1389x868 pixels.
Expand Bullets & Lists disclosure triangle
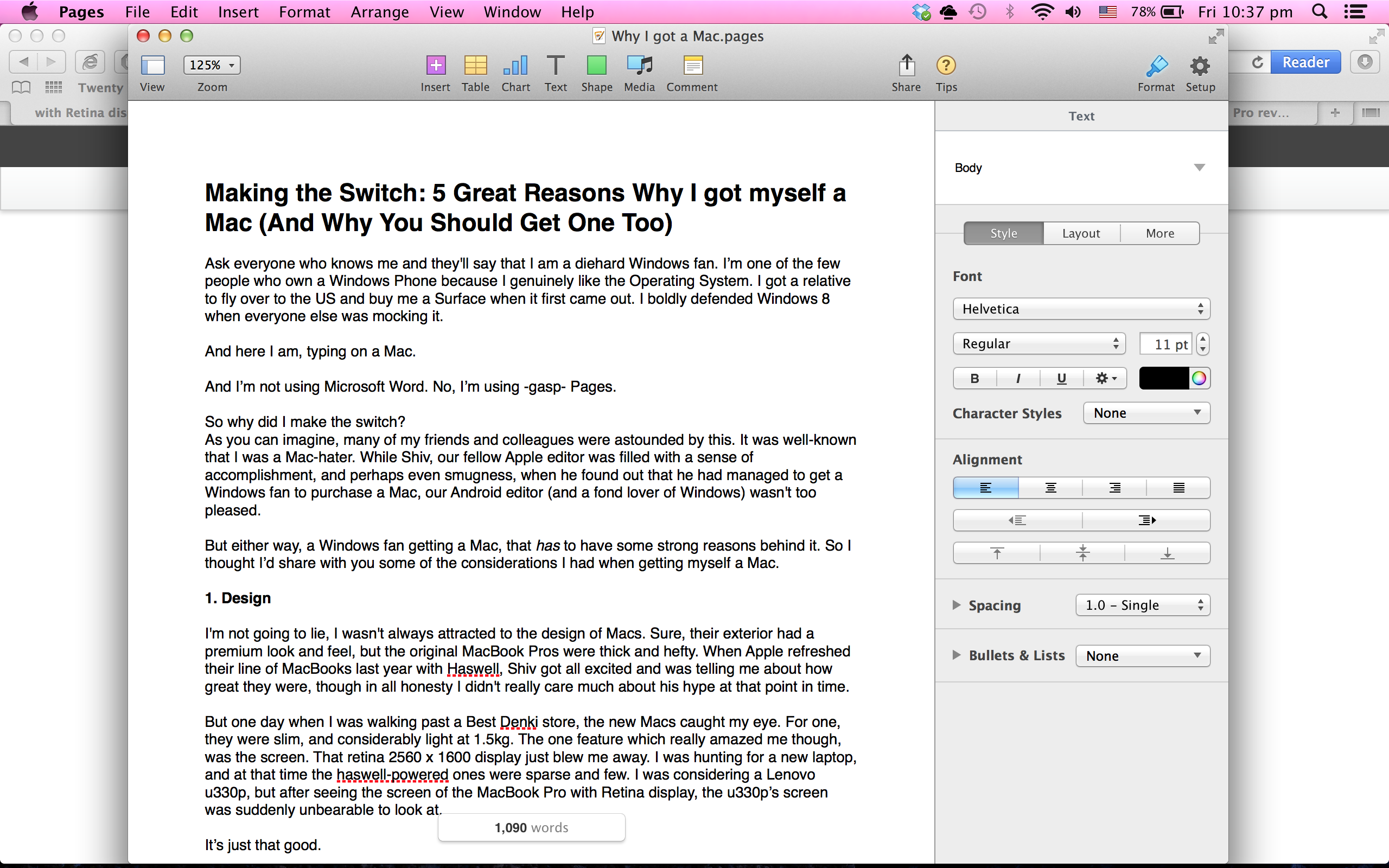[x=956, y=655]
